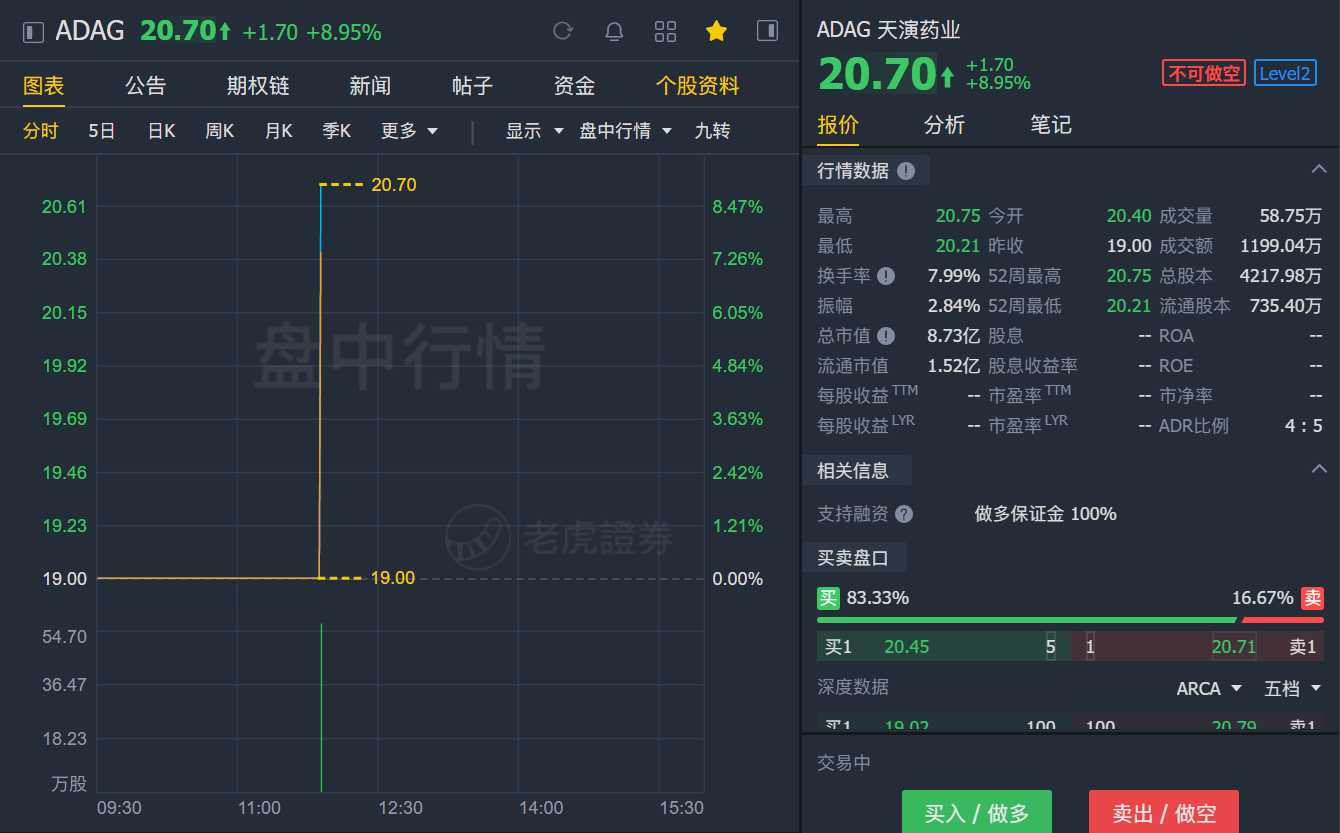1340x833 pixels.
Task: Show info about 行情数据
Action: coord(906,171)
